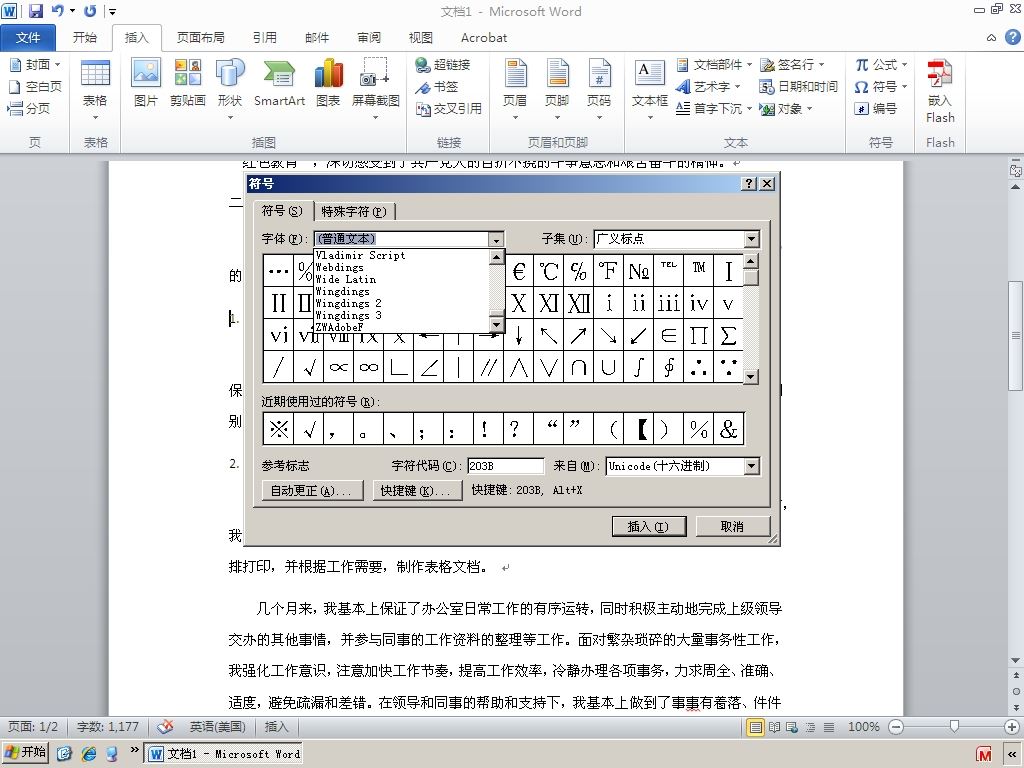Insert a picture (图片) from file

pos(146,83)
